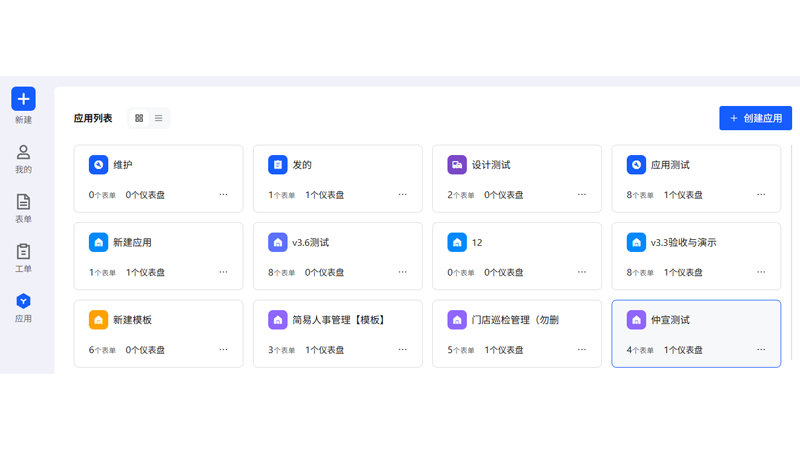
Task: Open the v3.3验收与演示 app title
Action: click(x=684, y=242)
